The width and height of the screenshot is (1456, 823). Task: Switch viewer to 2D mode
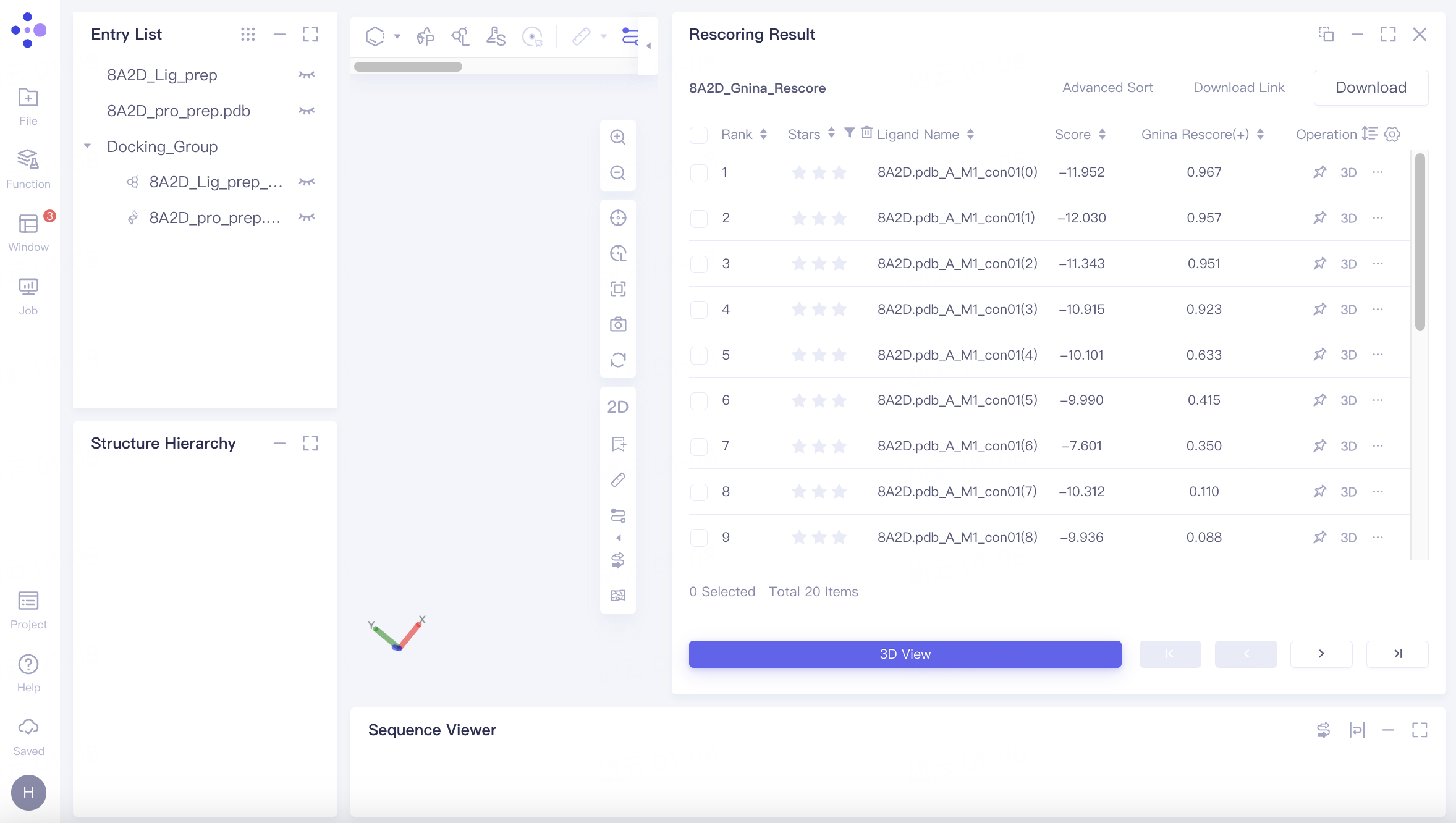618,407
